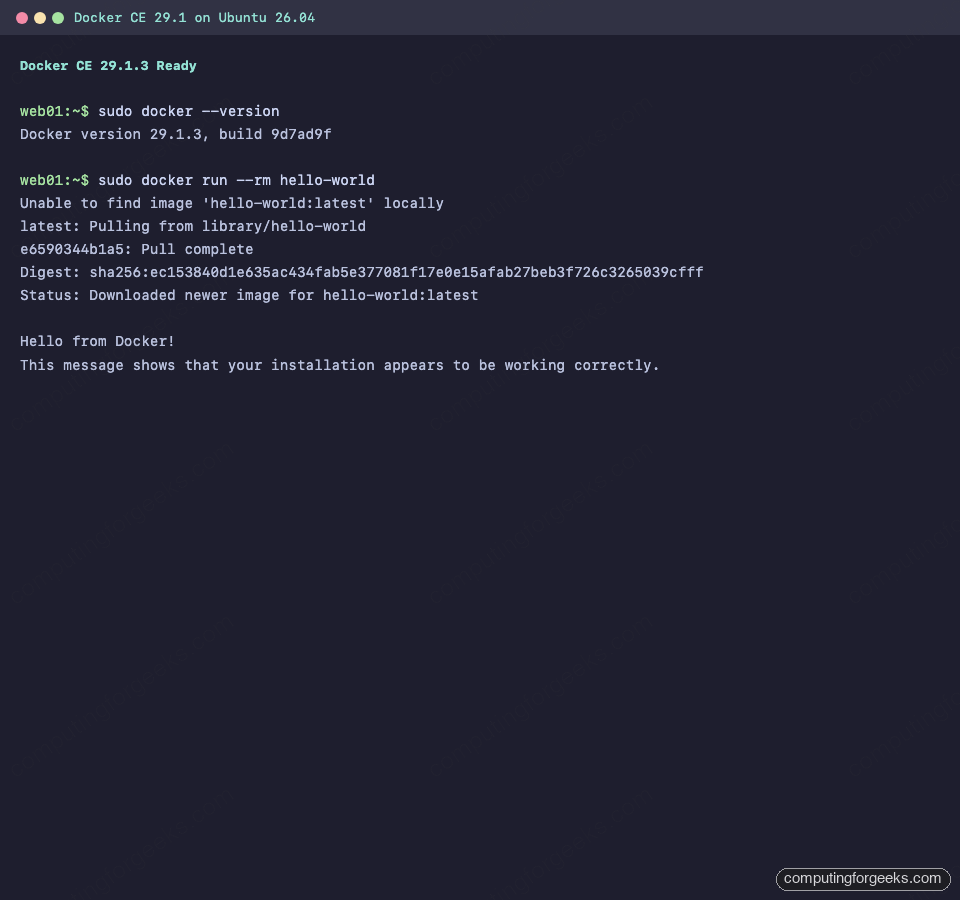Viewport: 960px width, 900px height.
Task: Click the yellow minimize window icon
Action: tap(40, 17)
